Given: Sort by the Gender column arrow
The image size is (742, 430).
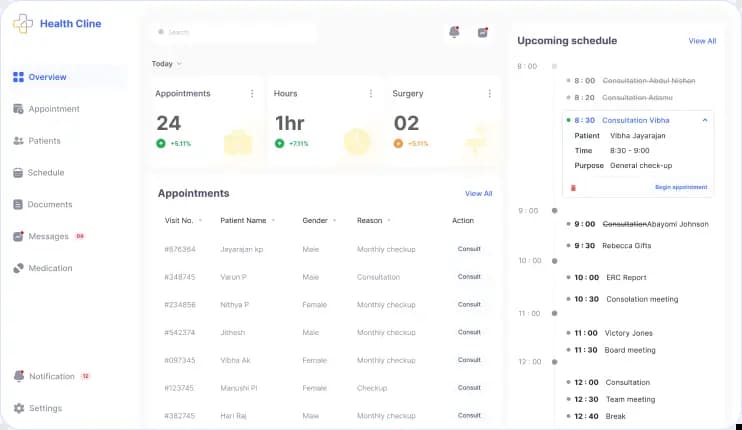Looking at the screenshot, I should coord(335,221).
